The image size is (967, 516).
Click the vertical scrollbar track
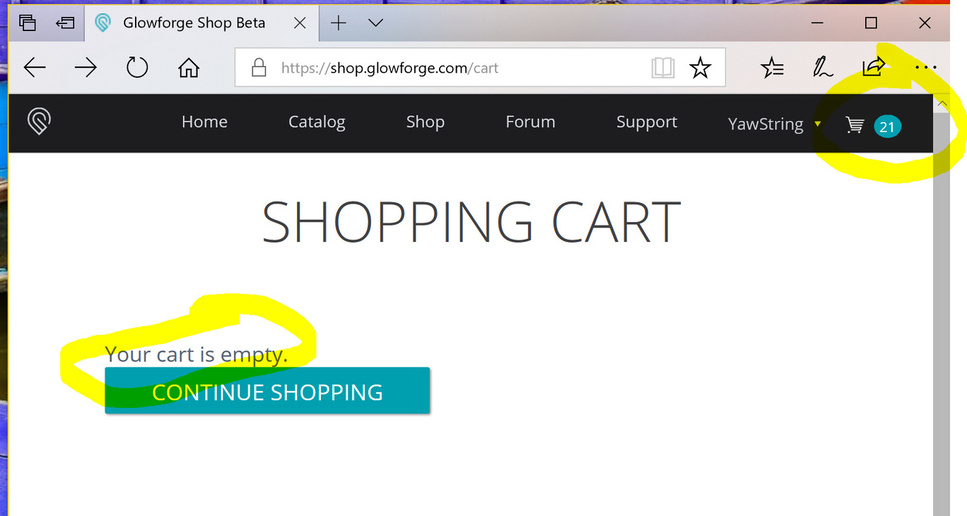pyautogui.click(x=942, y=314)
